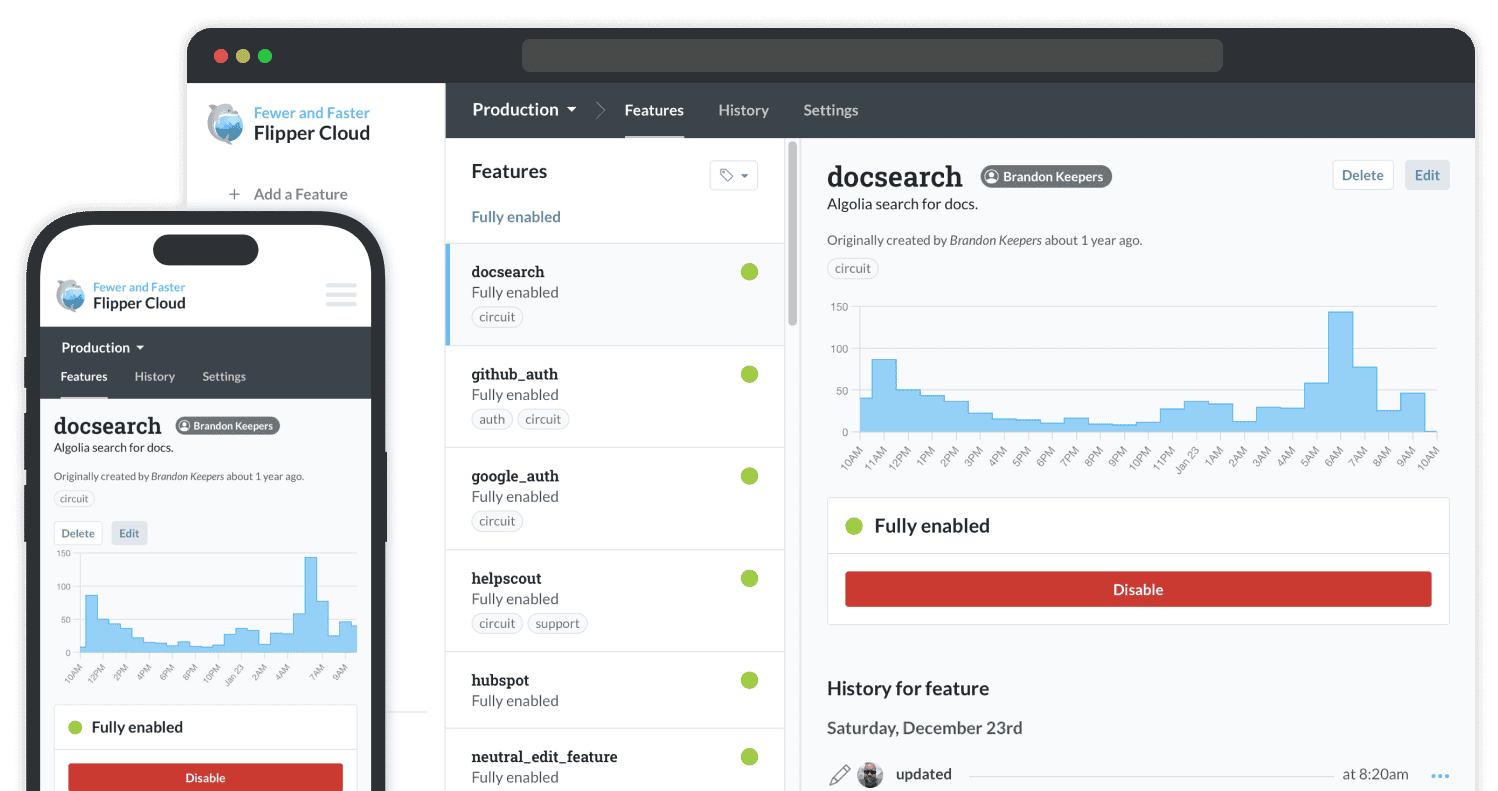
Task: Click the author avatar in the history entry
Action: [870, 774]
